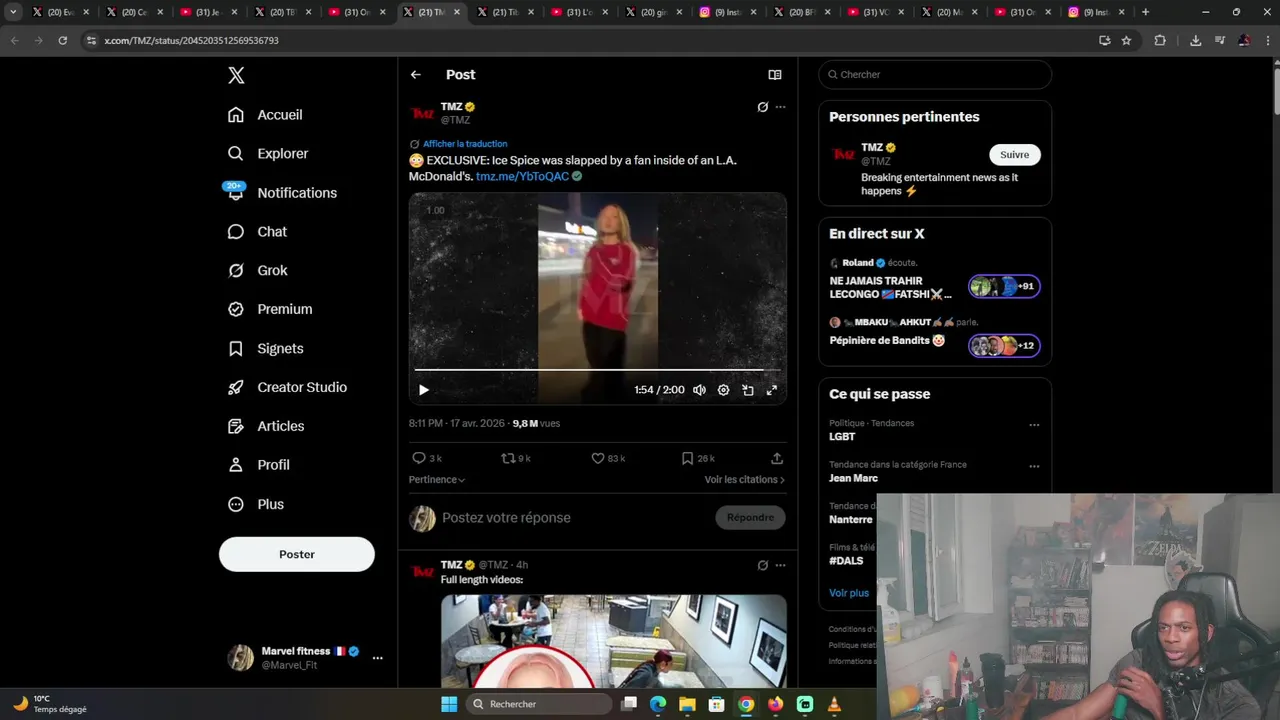Mute the video sound
This screenshot has width=1280, height=720.
[699, 390]
